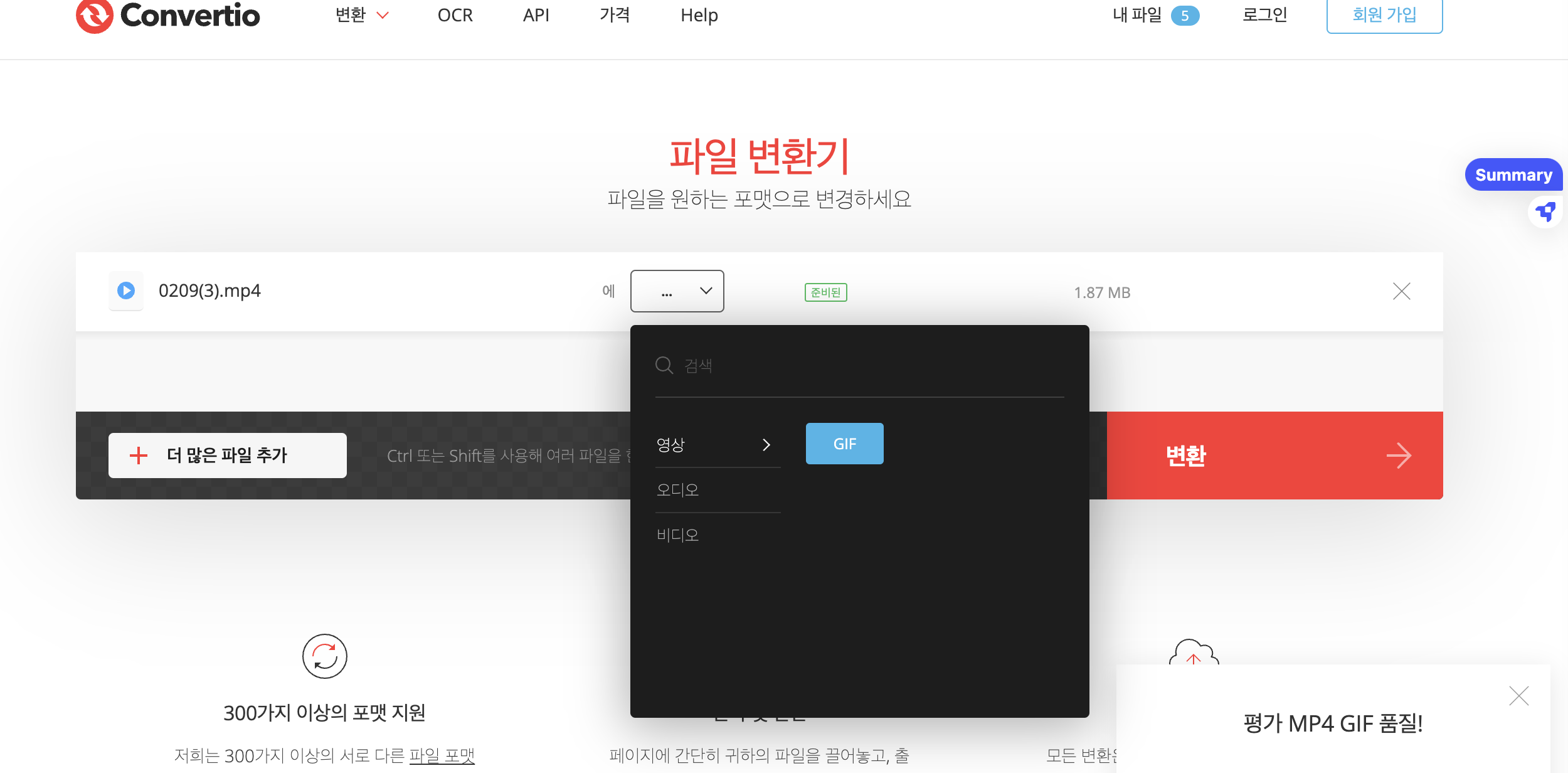The image size is (1568, 773).
Task: Click the cloud upload icon
Action: tap(1193, 654)
